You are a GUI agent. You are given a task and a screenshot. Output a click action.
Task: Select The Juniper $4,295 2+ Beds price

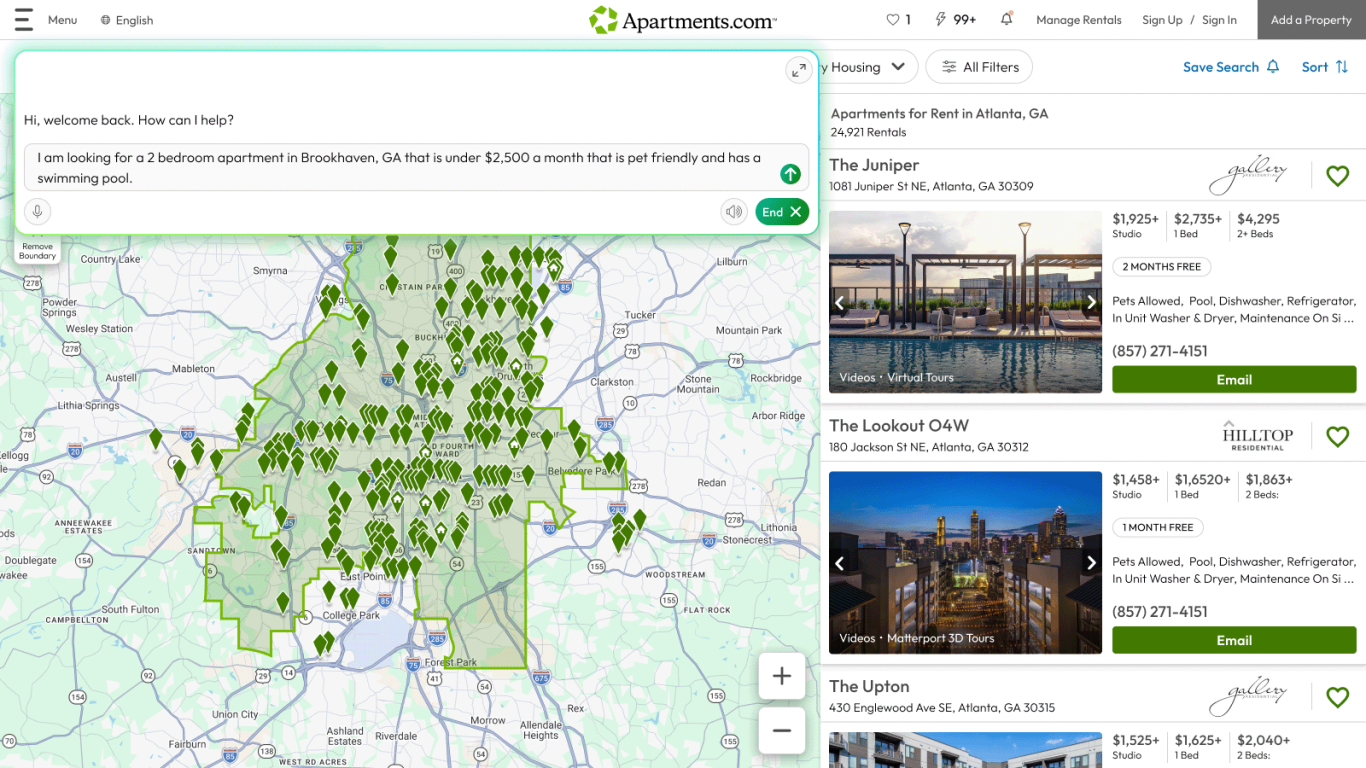(x=1258, y=225)
